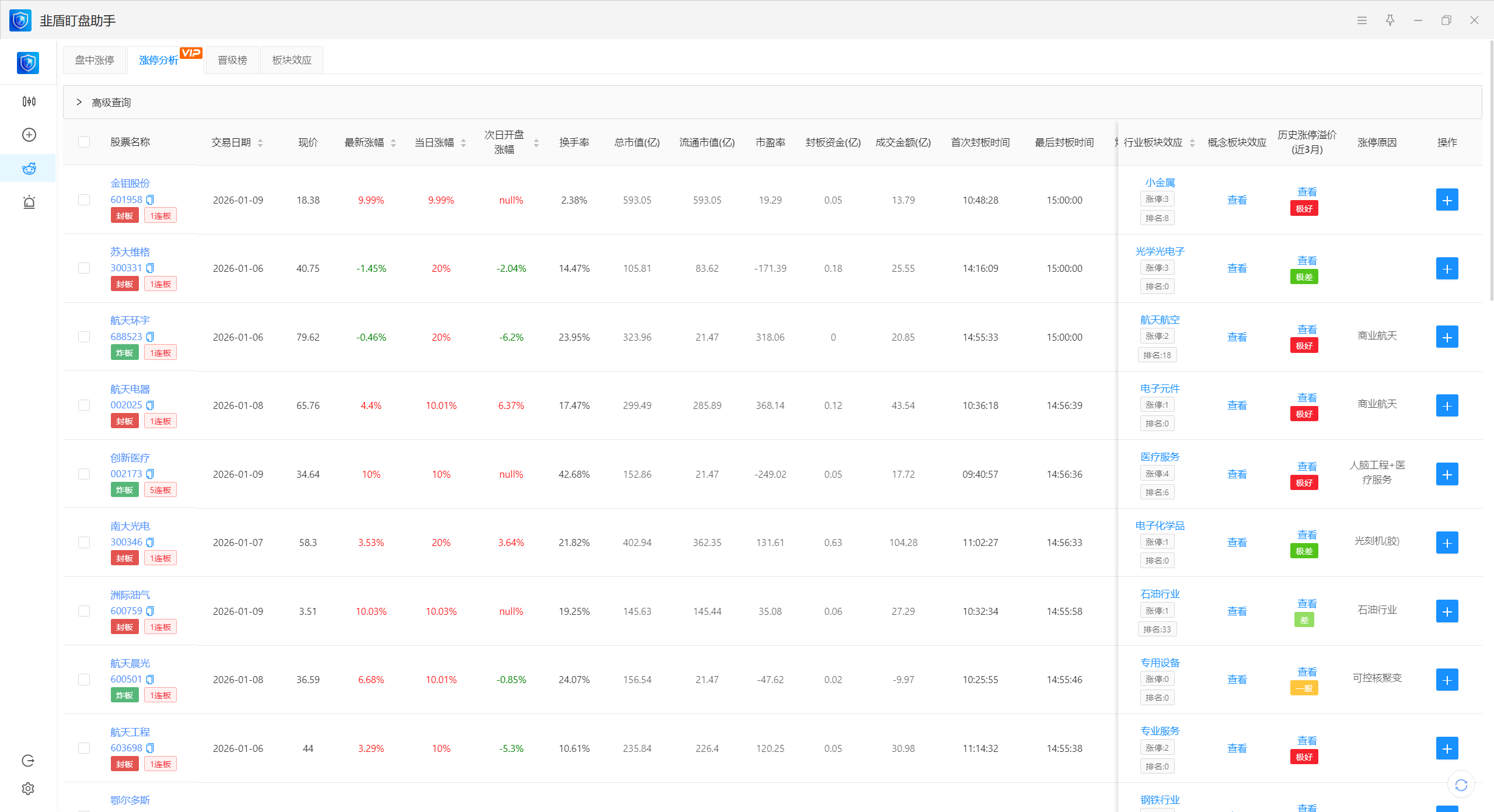
Task: Click the circled plus sidebar icon
Action: (x=29, y=135)
